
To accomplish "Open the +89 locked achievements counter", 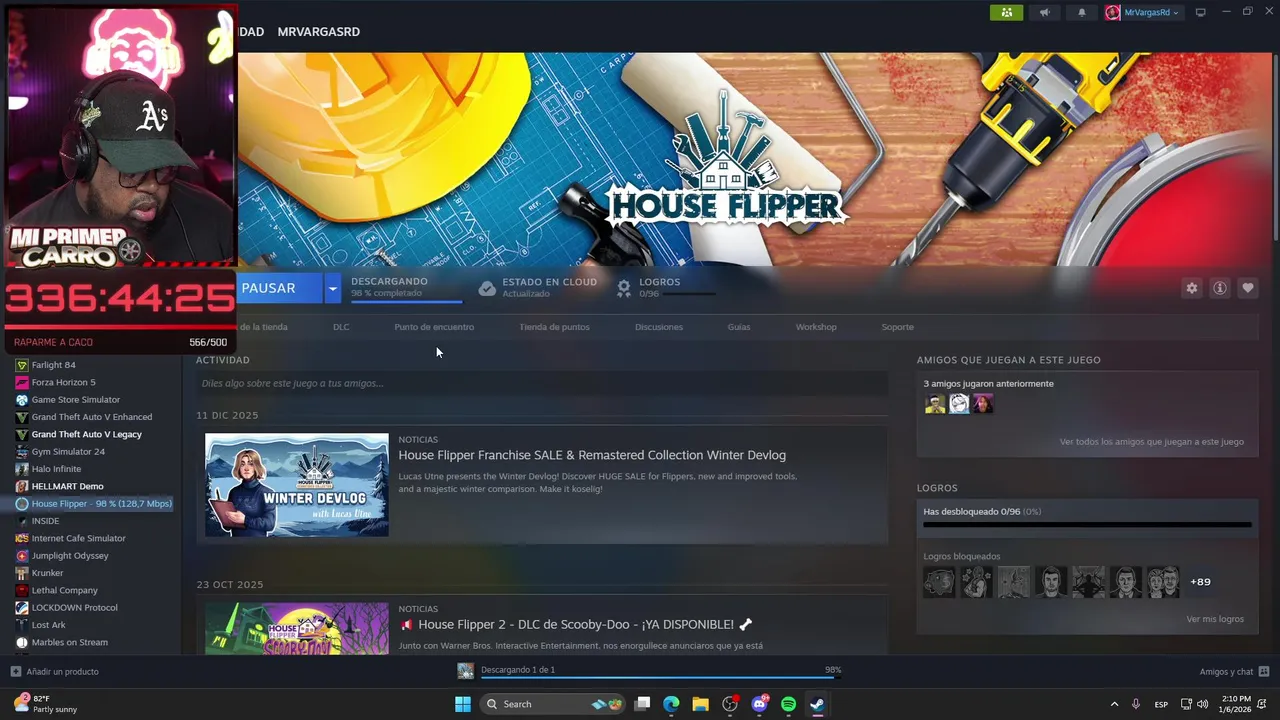I will click(x=1200, y=582).
